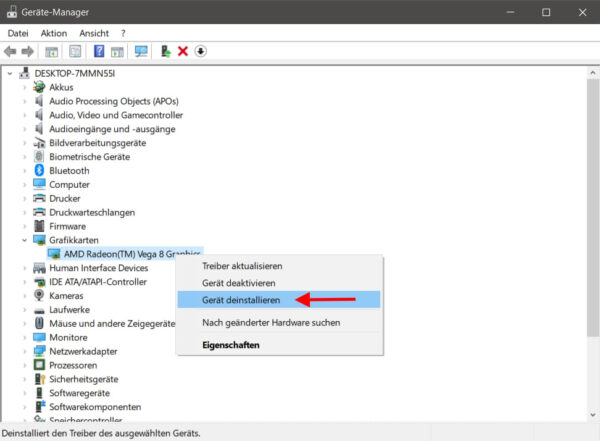
Task: Click the Firmware icon
Action: (x=39, y=226)
